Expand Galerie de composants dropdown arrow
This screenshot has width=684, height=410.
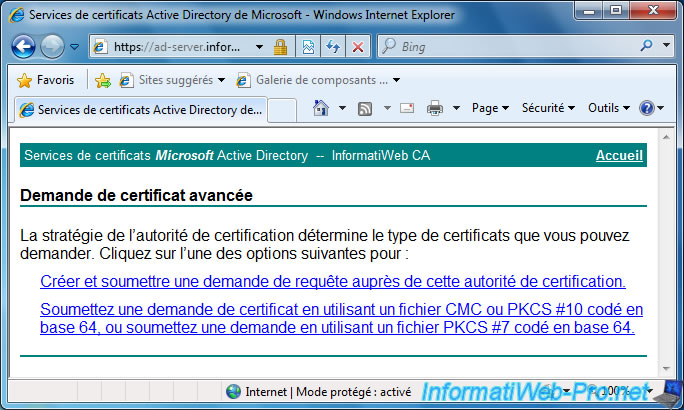pyautogui.click(x=396, y=80)
